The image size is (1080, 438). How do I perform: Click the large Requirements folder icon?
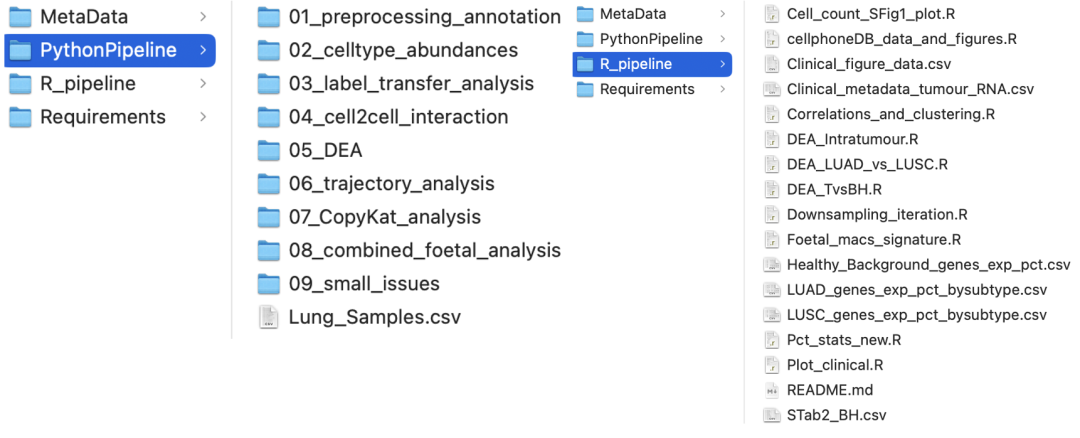click(x=21, y=117)
